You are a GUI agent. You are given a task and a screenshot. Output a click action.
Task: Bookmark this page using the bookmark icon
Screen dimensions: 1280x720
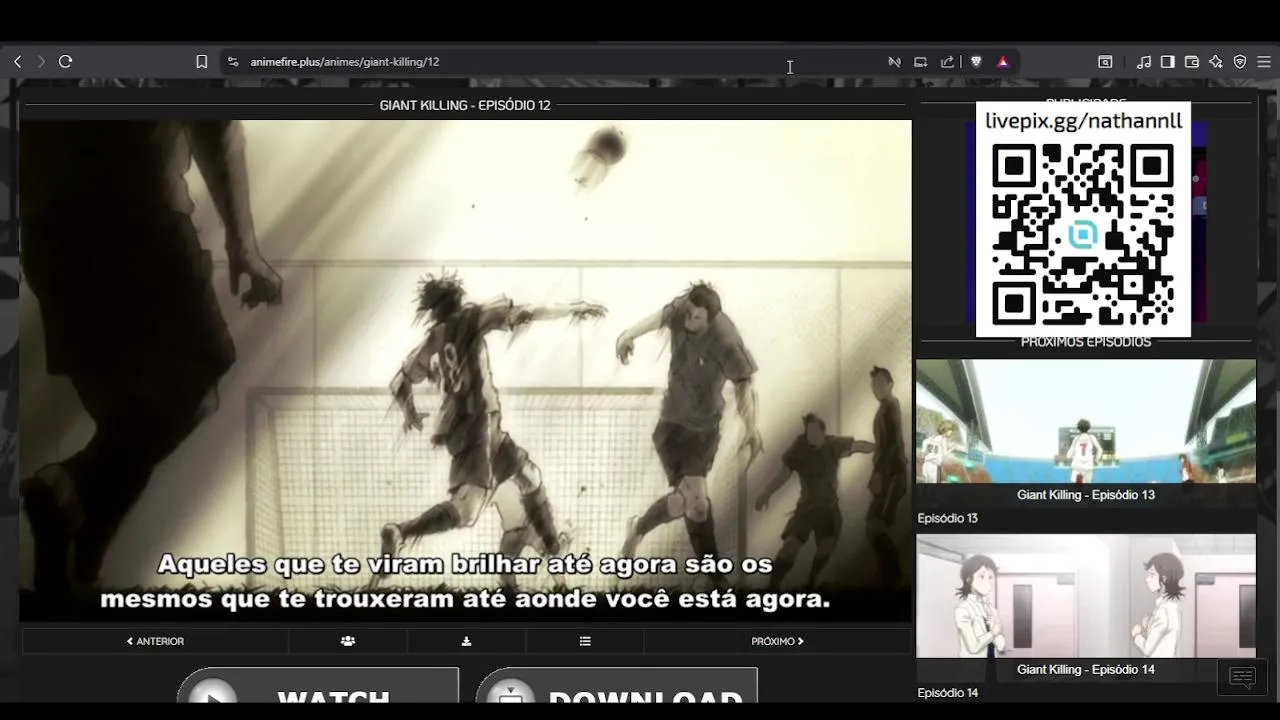pyautogui.click(x=201, y=62)
